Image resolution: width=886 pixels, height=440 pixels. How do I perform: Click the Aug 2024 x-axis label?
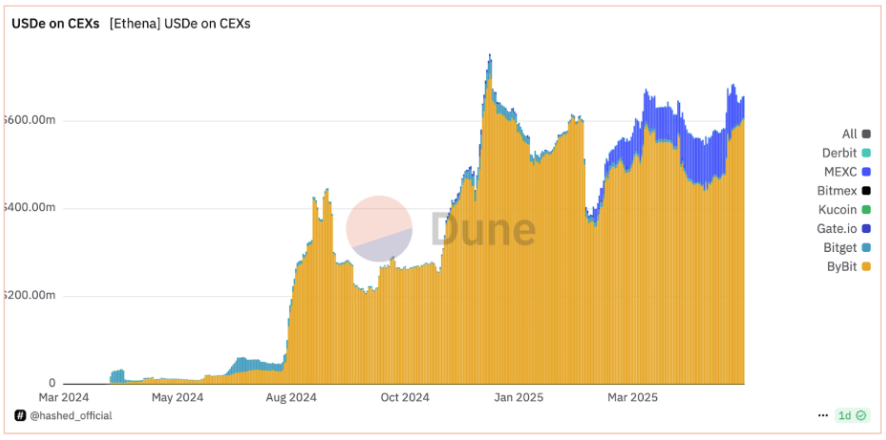point(291,397)
